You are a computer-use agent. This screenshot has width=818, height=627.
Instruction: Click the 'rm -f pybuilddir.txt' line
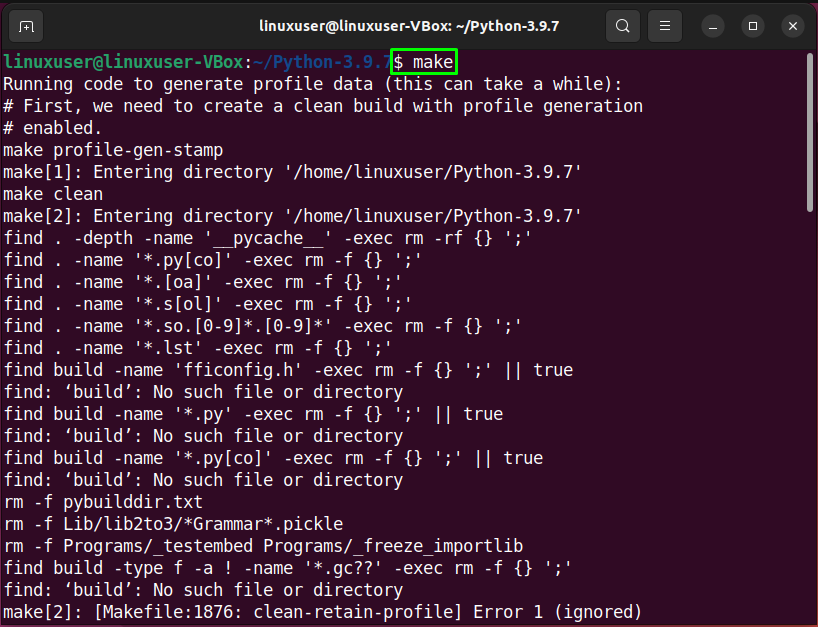pos(102,502)
